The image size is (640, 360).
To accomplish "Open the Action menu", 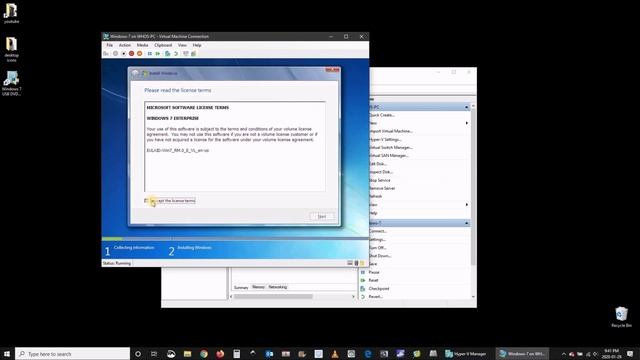I will [x=125, y=45].
